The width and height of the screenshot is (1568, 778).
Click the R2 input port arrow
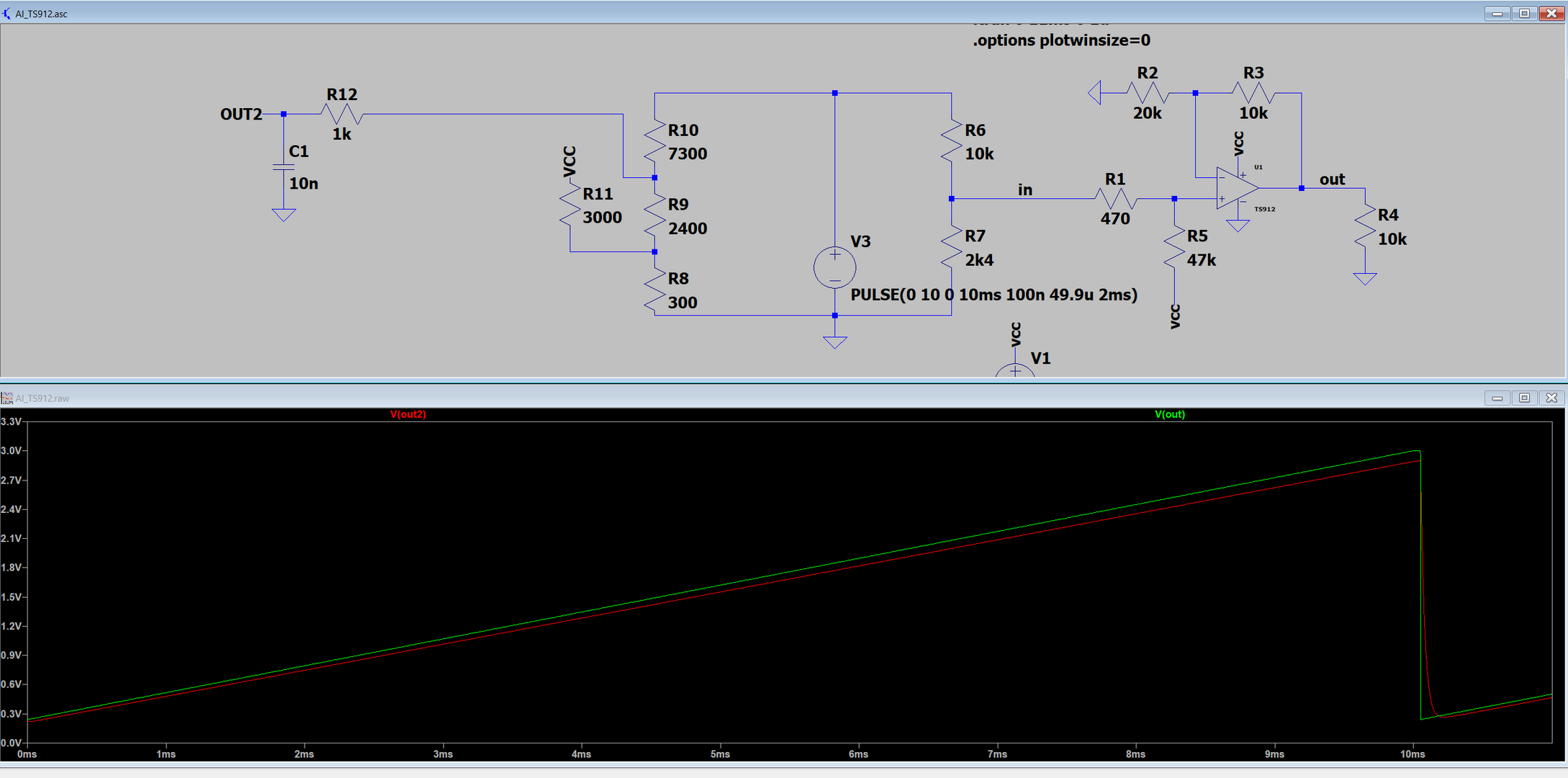(1095, 93)
